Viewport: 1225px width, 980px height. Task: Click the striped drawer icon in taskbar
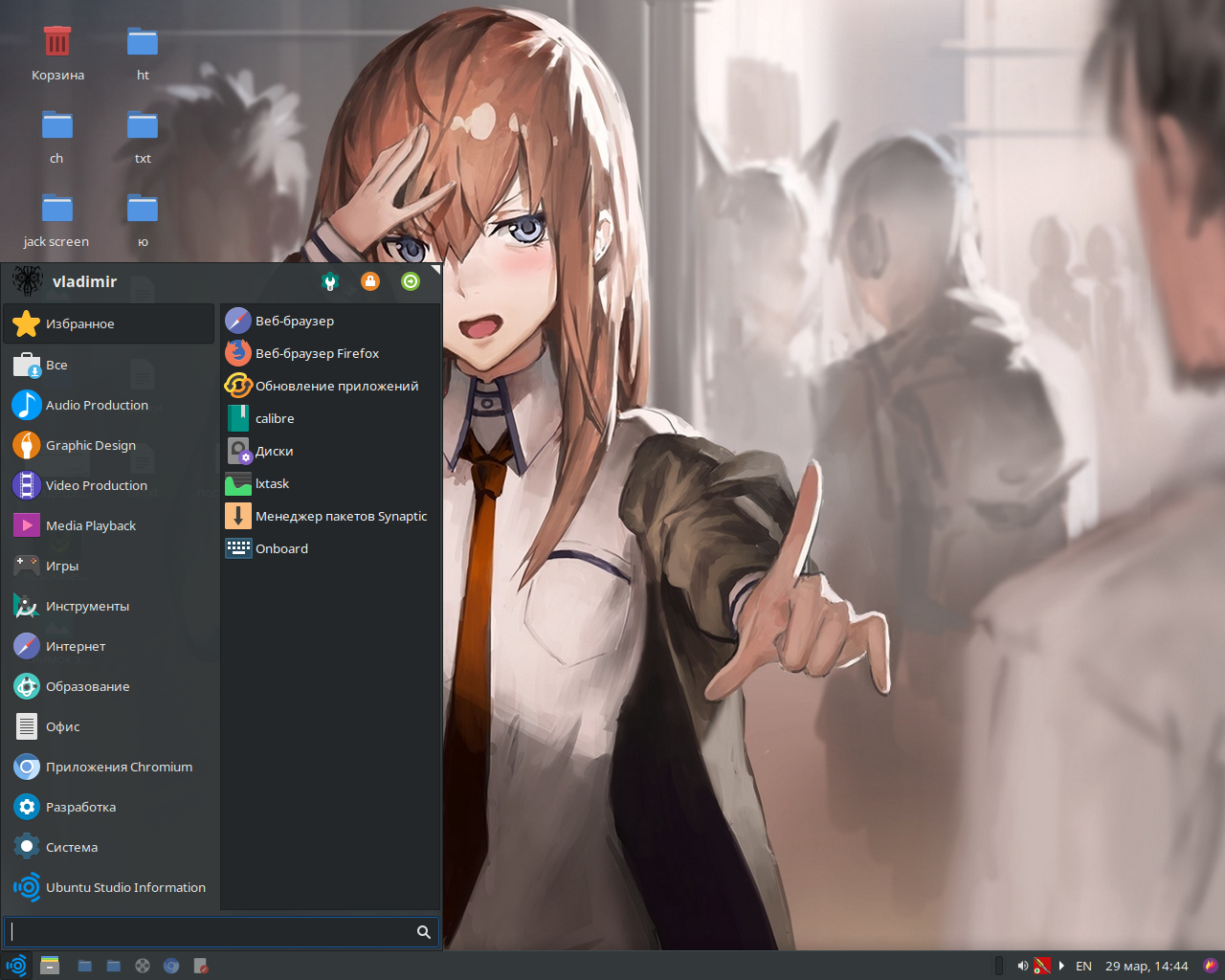(x=50, y=966)
